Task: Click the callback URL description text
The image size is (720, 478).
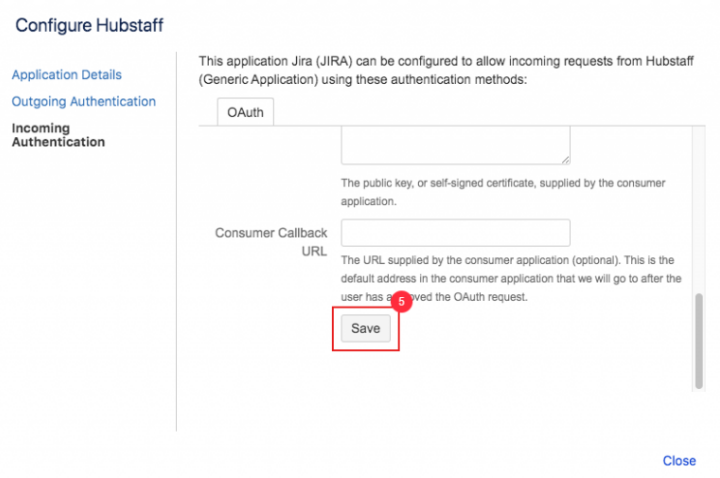Action: coord(511,278)
